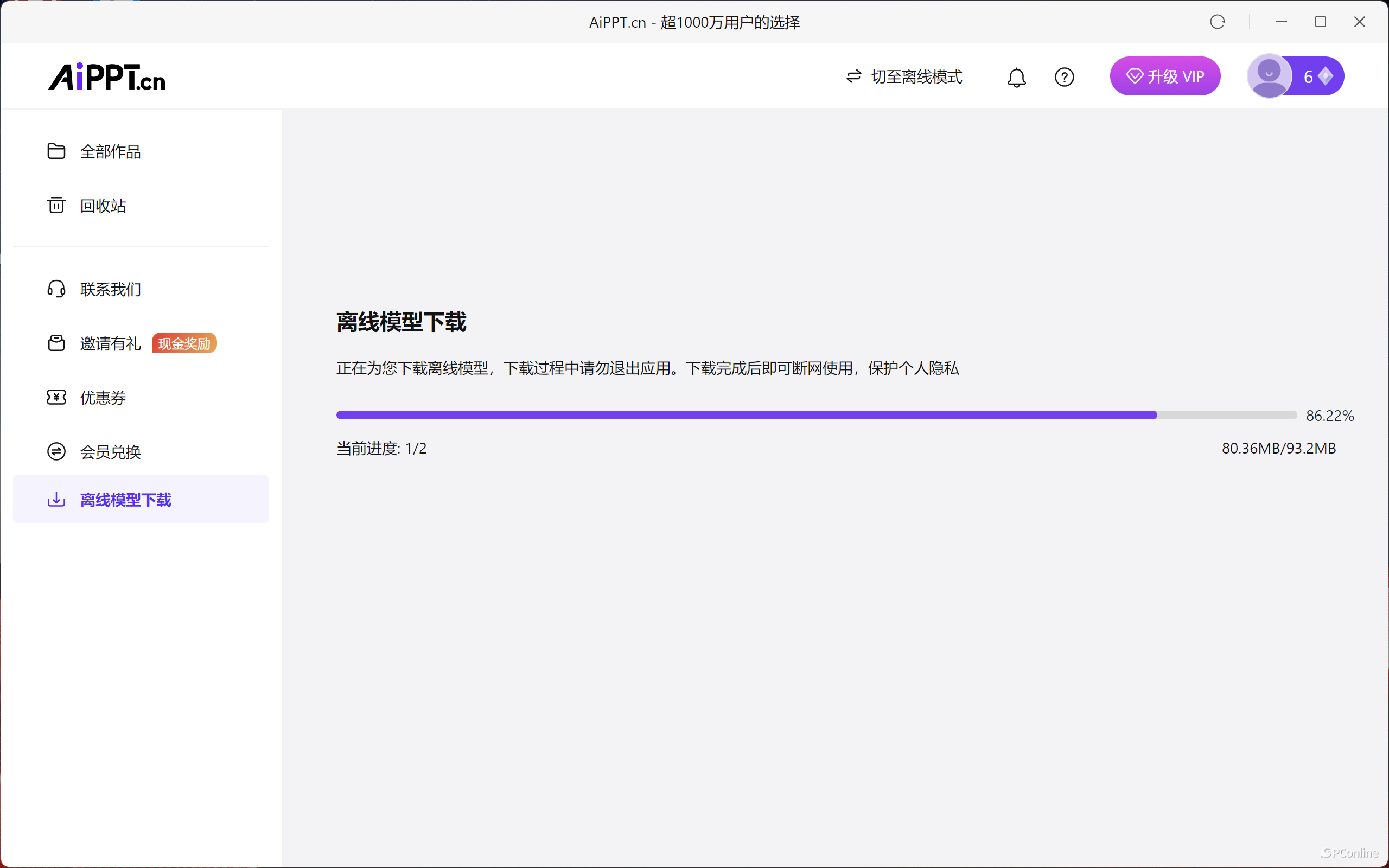Open the 会员兑换 menu item
The image size is (1389, 868).
[110, 452]
